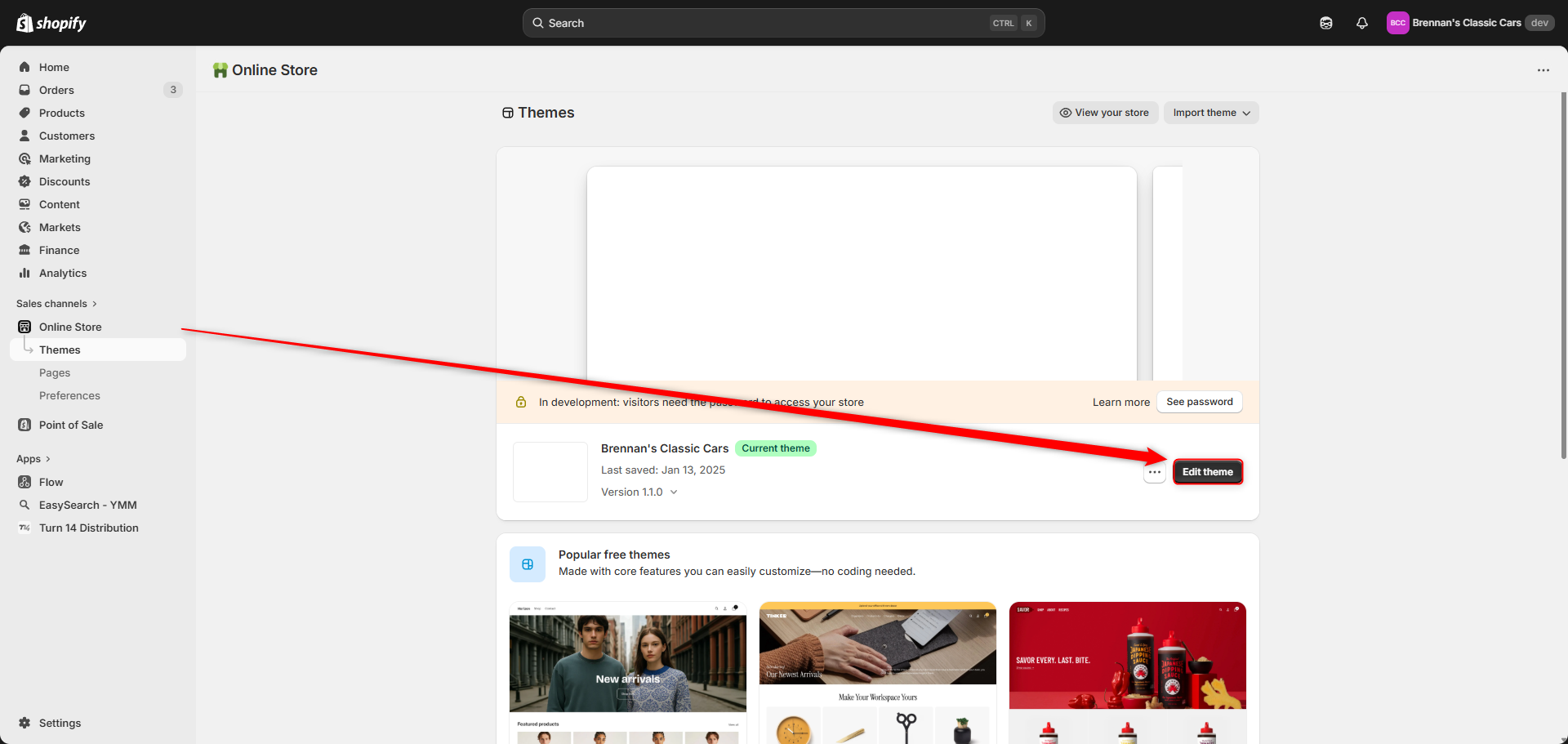The width and height of the screenshot is (1568, 744).
Task: Click the Turn 14 Distribution app icon
Action: [24, 528]
